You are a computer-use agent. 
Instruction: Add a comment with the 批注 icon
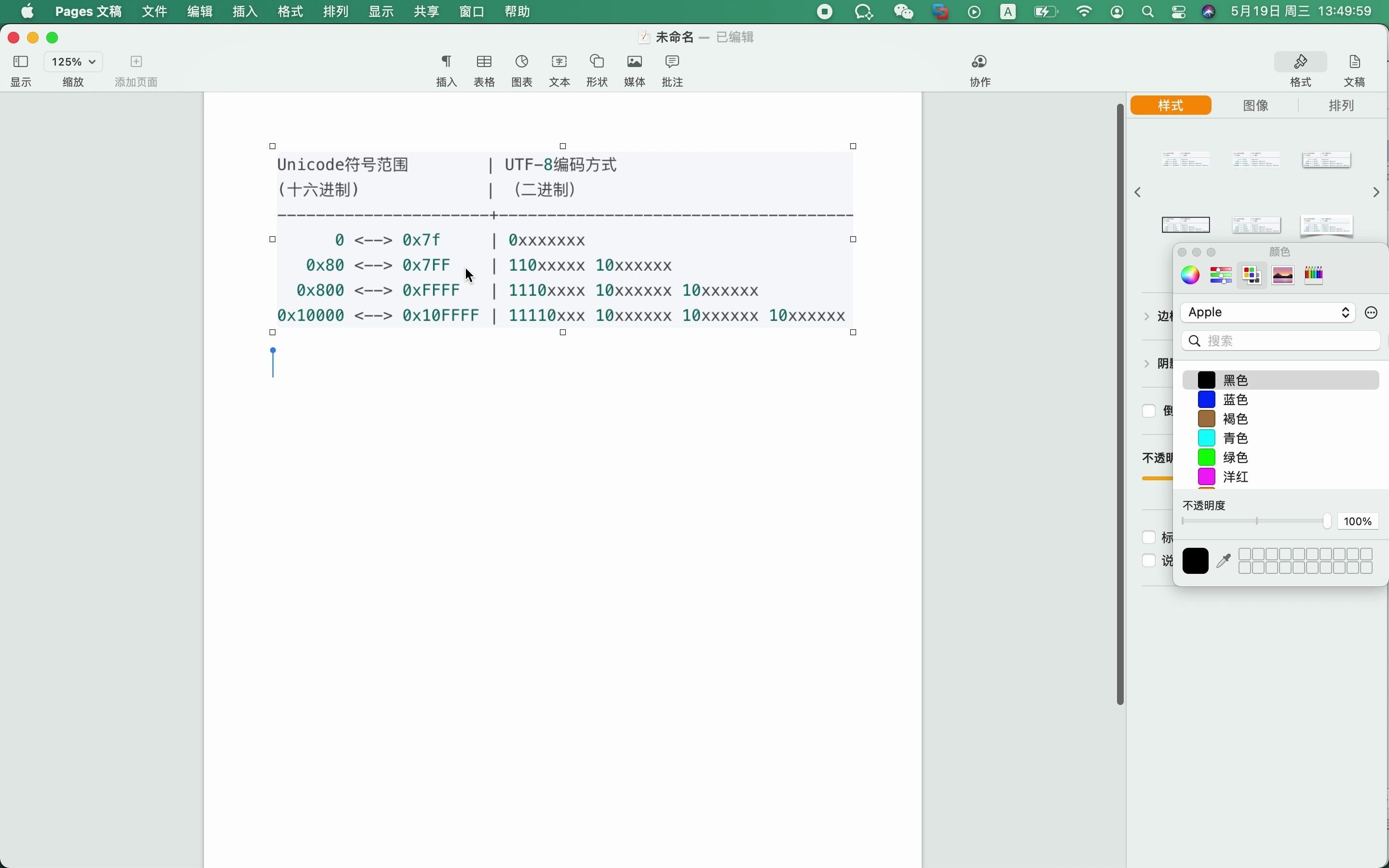click(671, 70)
